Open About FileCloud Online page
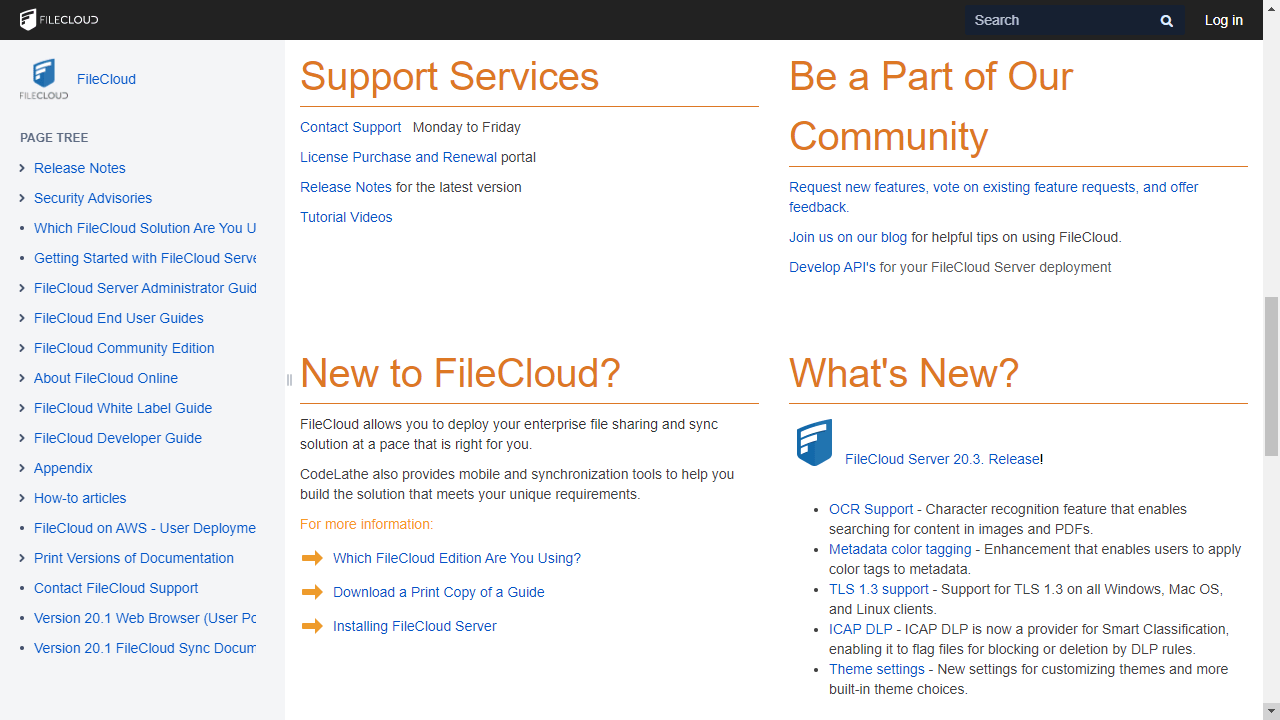The image size is (1280, 720). point(106,378)
